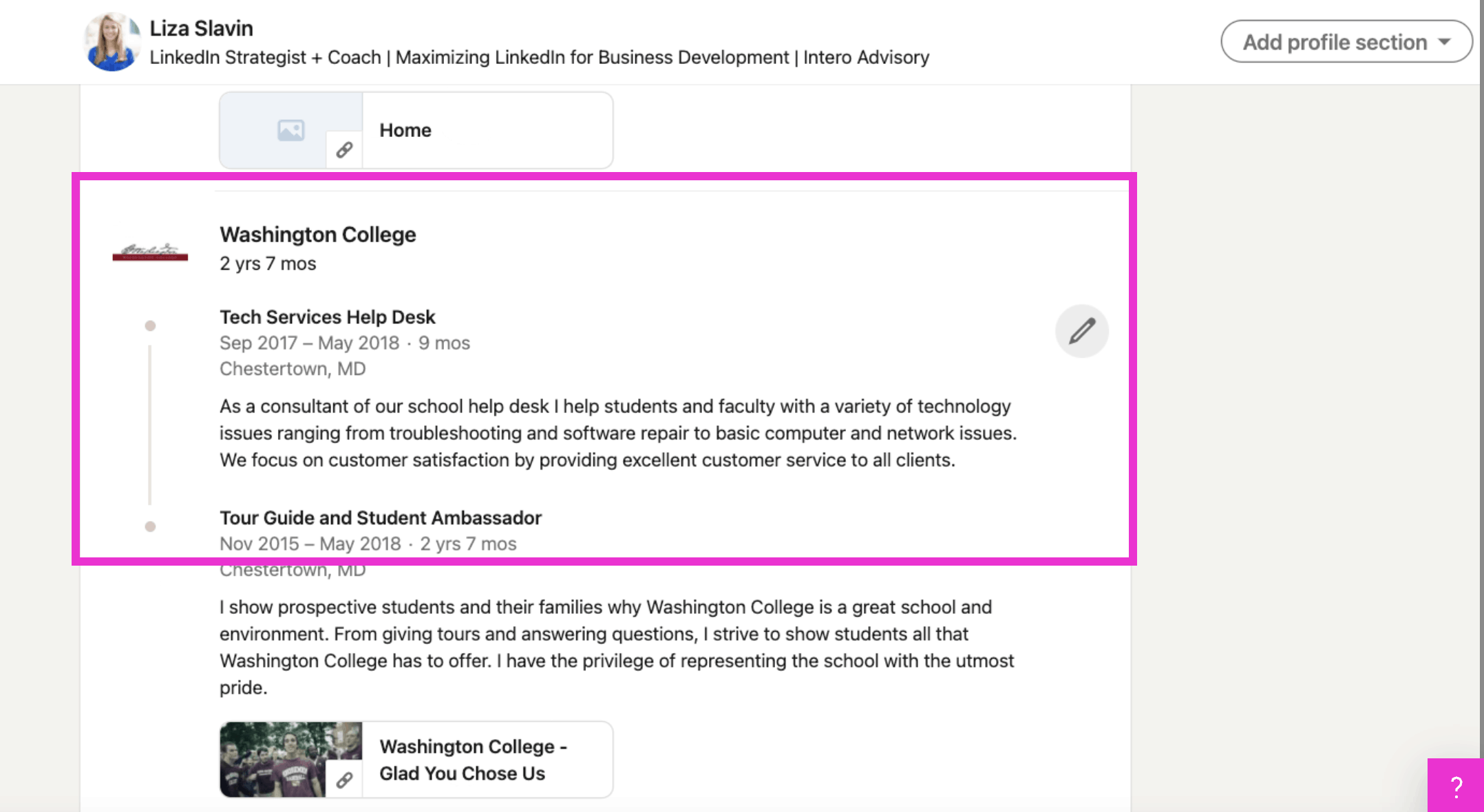
Task: Open the Tour Guide and Student Ambassador entry
Action: (380, 517)
